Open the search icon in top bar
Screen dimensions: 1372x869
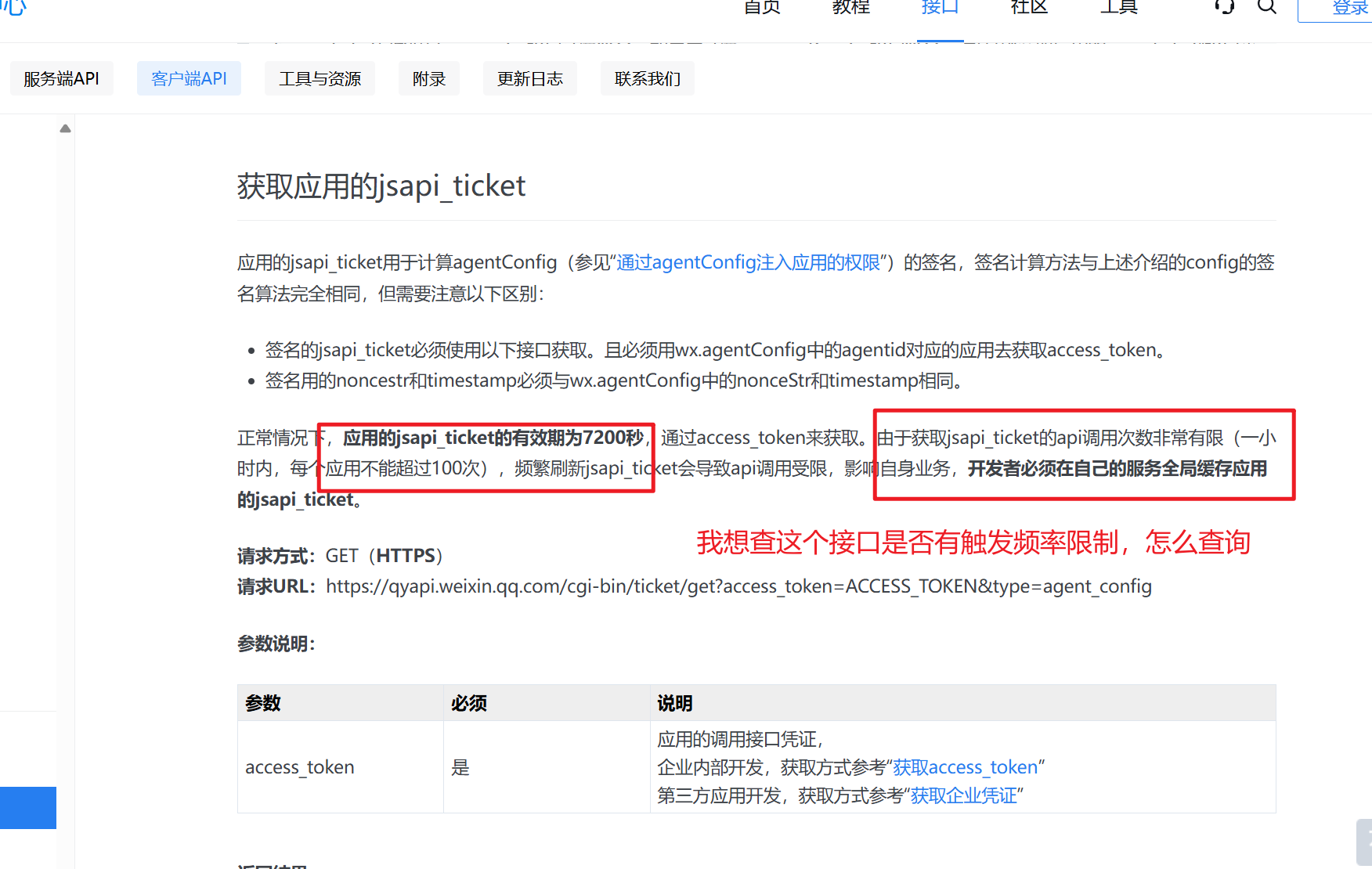[1265, 7]
